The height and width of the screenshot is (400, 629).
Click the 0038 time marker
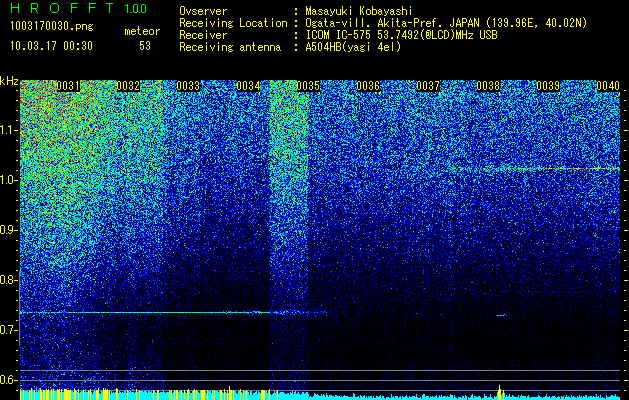(488, 86)
